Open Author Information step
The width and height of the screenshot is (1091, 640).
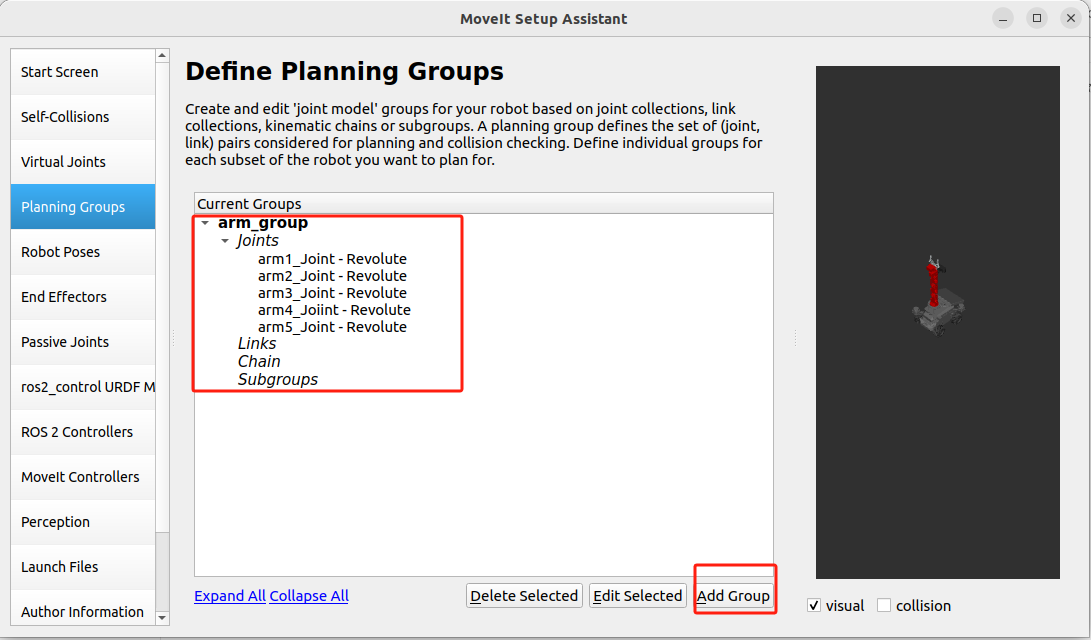(x=83, y=611)
